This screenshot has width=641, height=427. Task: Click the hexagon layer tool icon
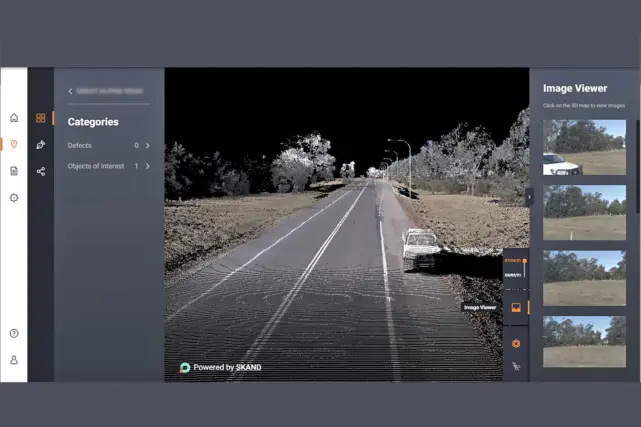pos(516,343)
